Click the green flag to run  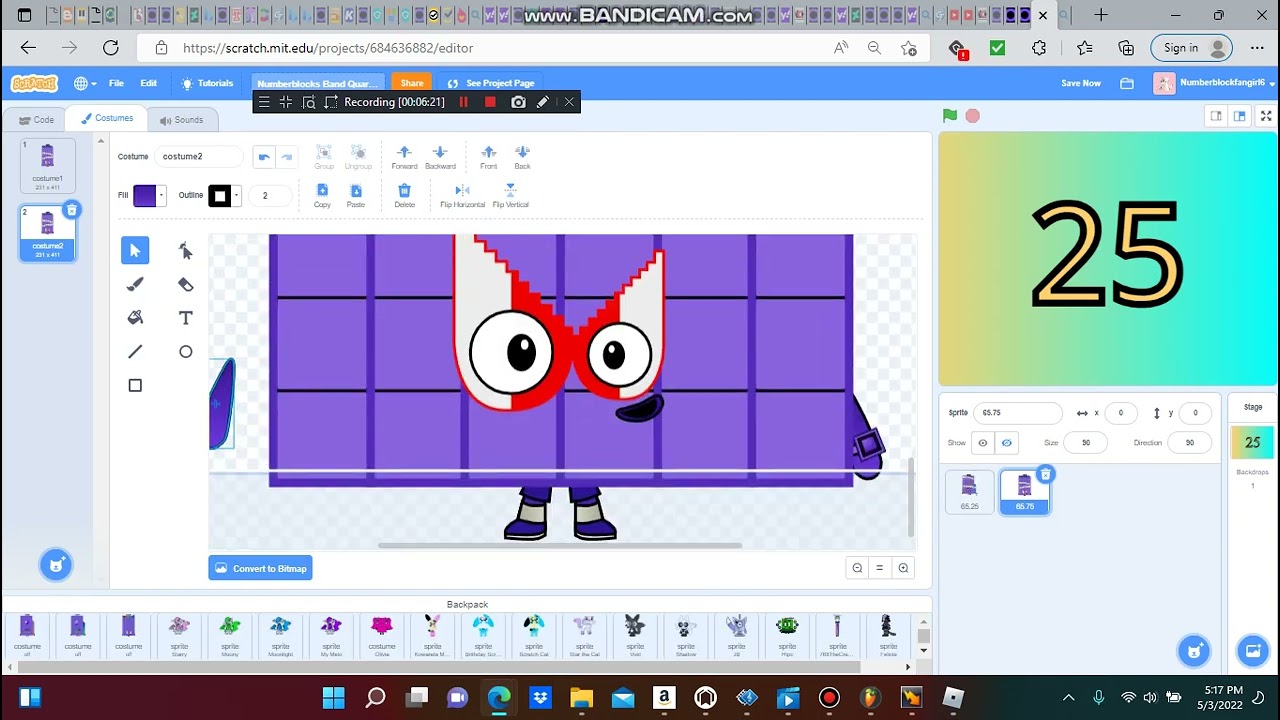coord(950,116)
